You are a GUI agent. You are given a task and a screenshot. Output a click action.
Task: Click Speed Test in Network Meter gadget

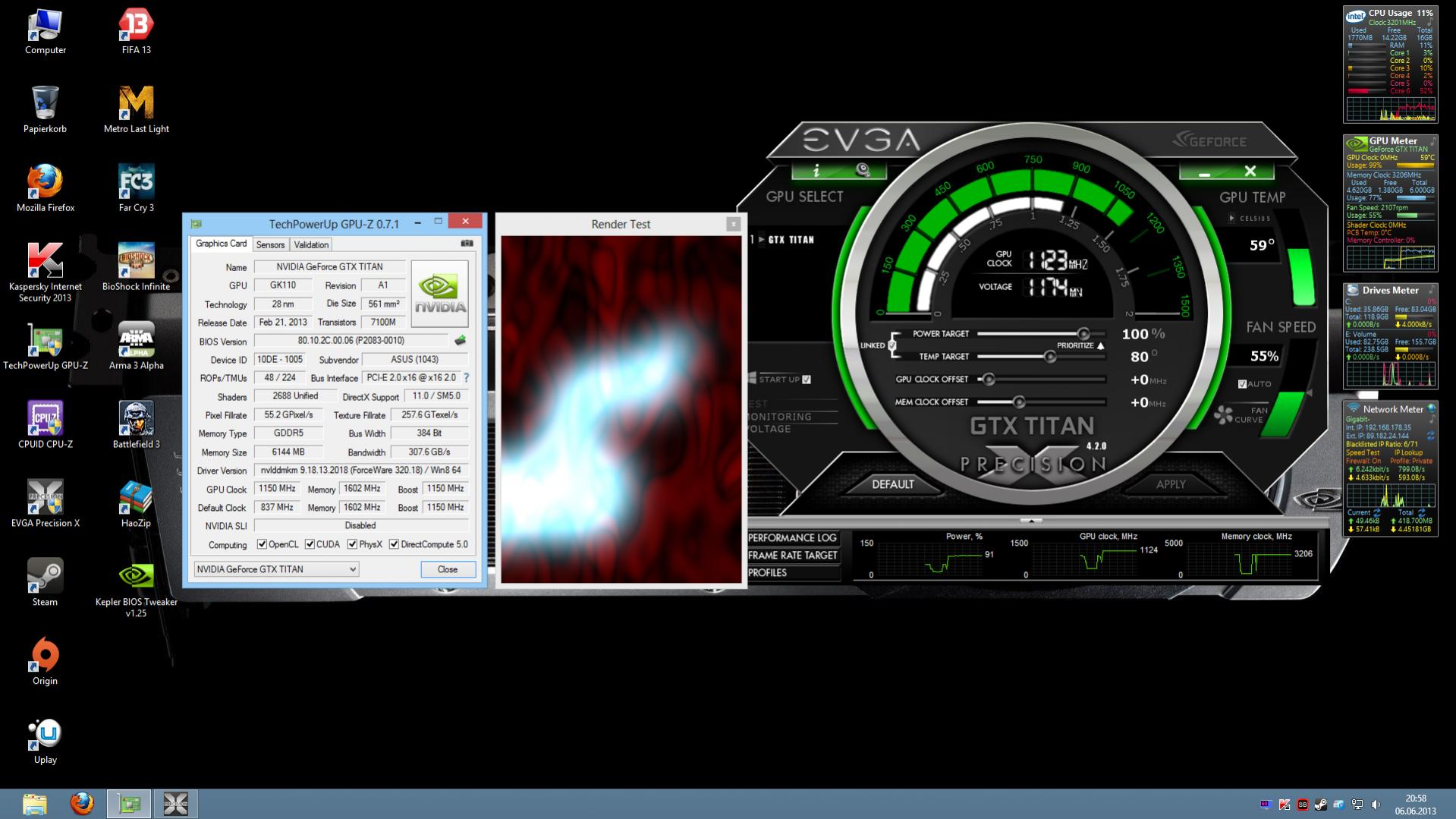point(1363,453)
